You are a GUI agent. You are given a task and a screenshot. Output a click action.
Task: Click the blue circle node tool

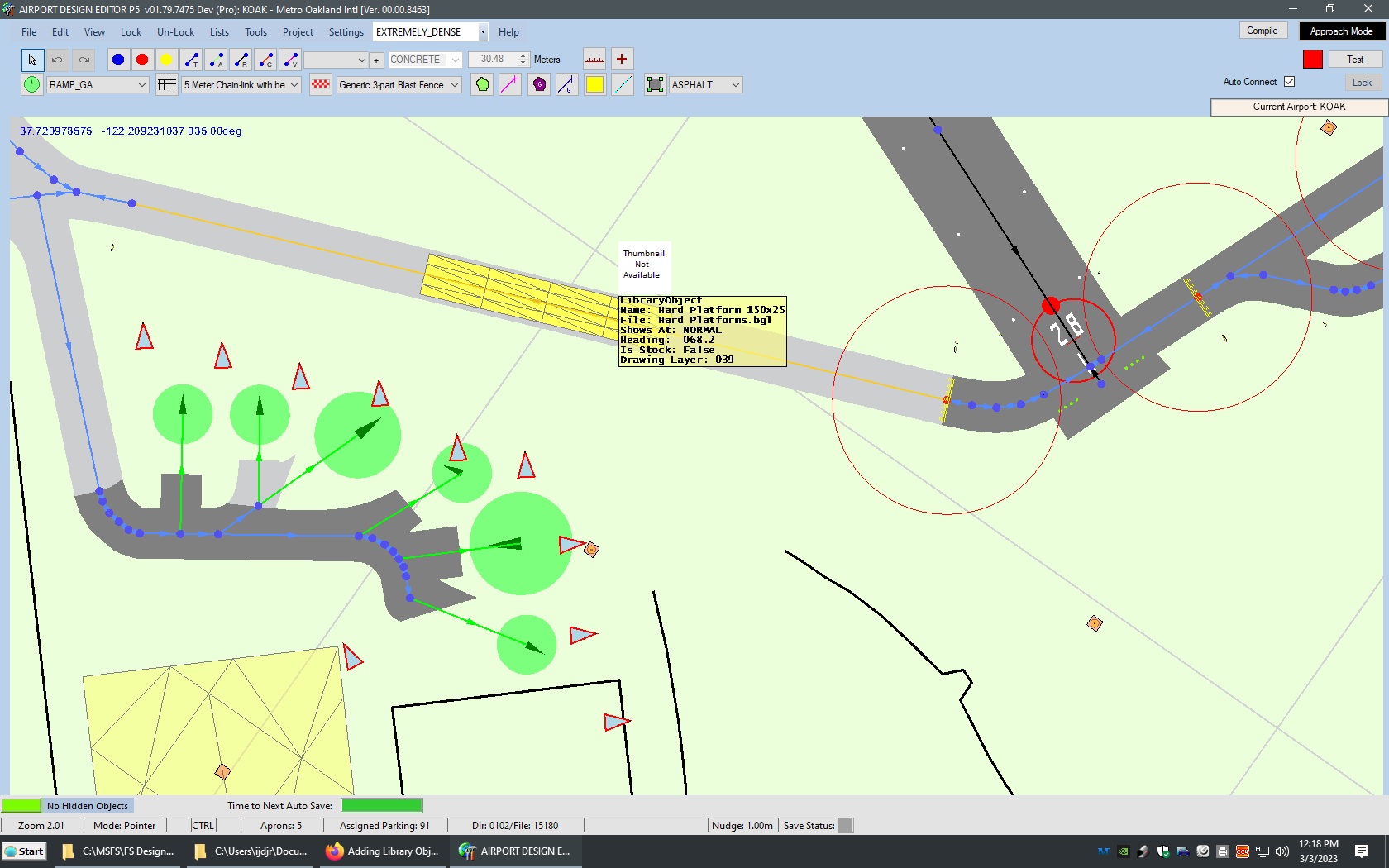coord(118,60)
